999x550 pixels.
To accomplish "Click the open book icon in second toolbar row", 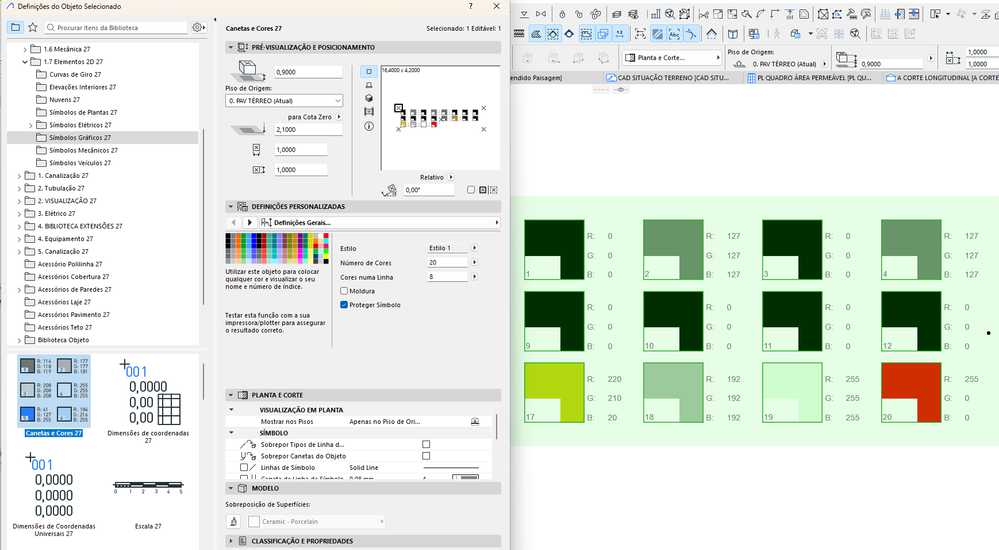I will [x=733, y=34].
